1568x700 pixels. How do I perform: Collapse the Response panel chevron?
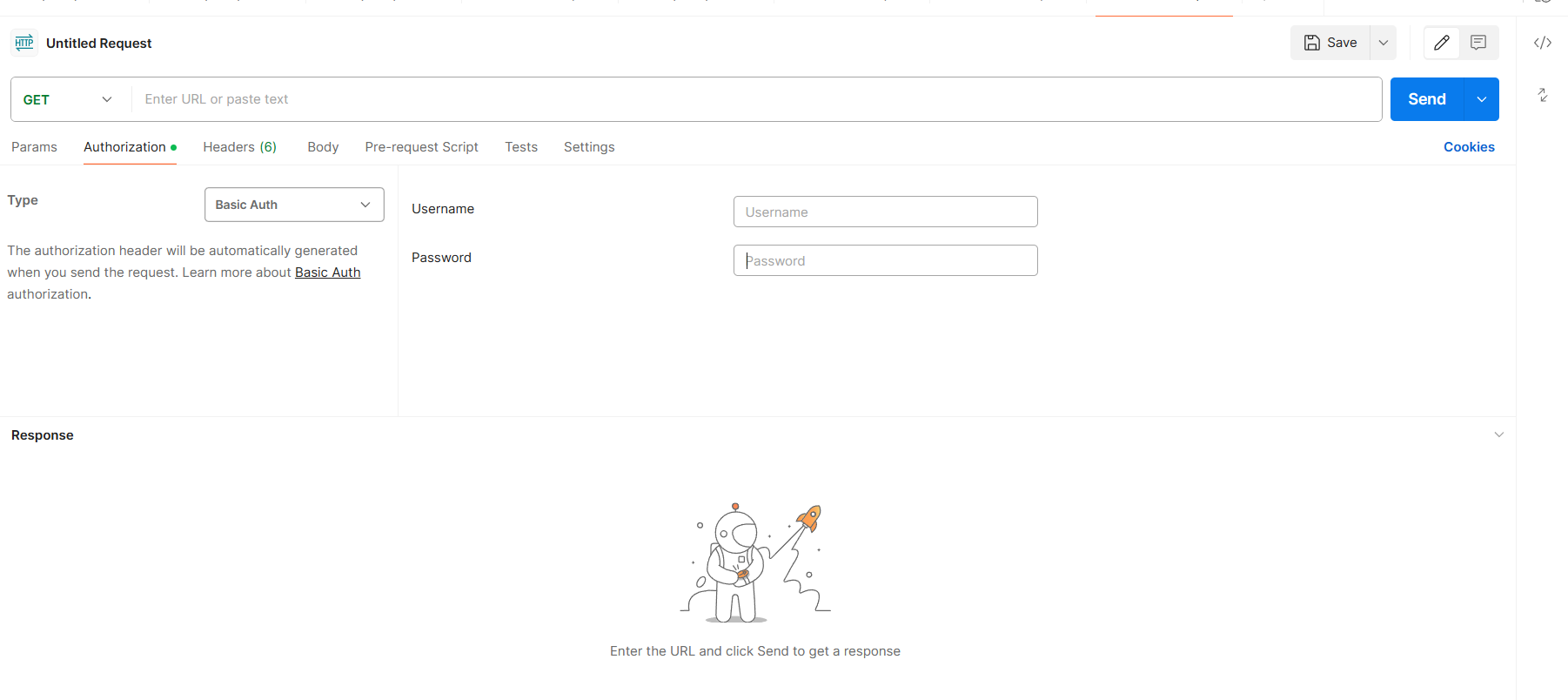pyautogui.click(x=1498, y=434)
